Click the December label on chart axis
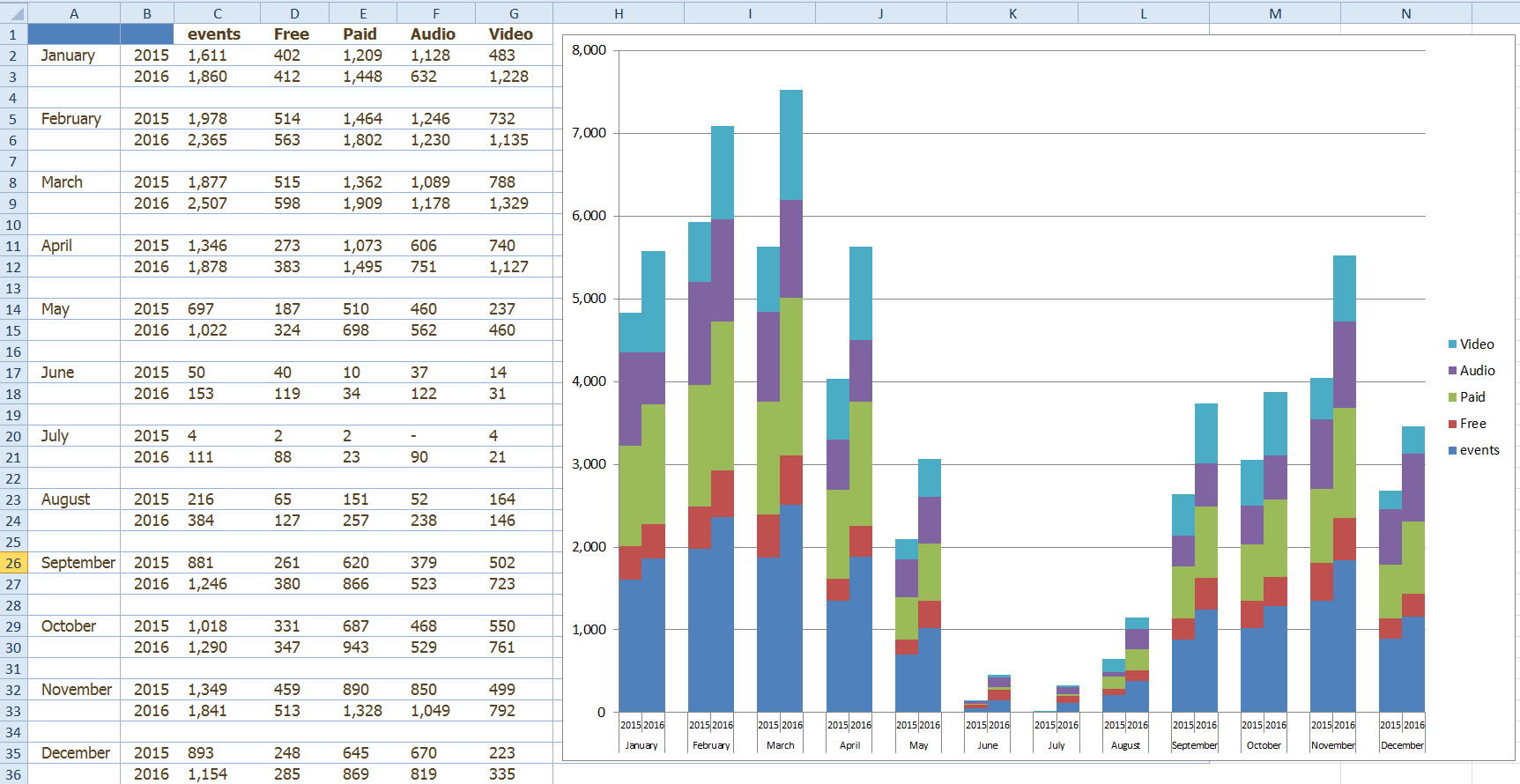This screenshot has height=784, width=1520. point(1401,745)
